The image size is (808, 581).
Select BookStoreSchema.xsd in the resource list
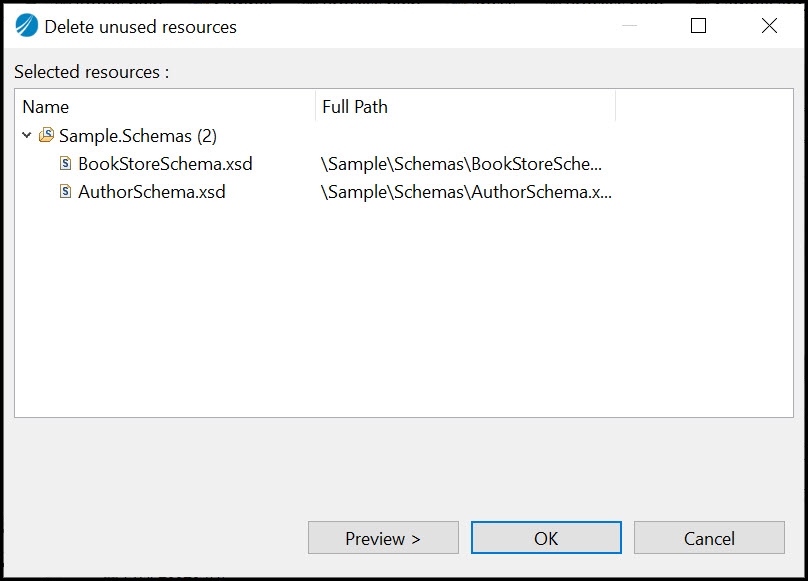(x=165, y=164)
